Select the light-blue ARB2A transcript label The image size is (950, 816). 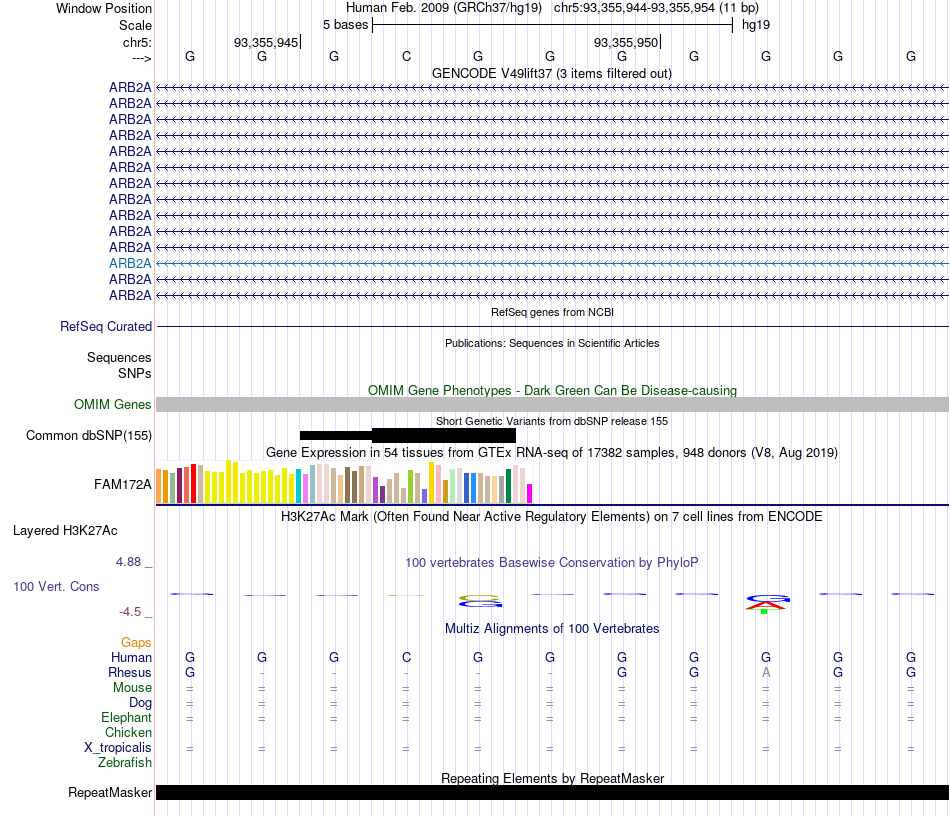(x=130, y=264)
